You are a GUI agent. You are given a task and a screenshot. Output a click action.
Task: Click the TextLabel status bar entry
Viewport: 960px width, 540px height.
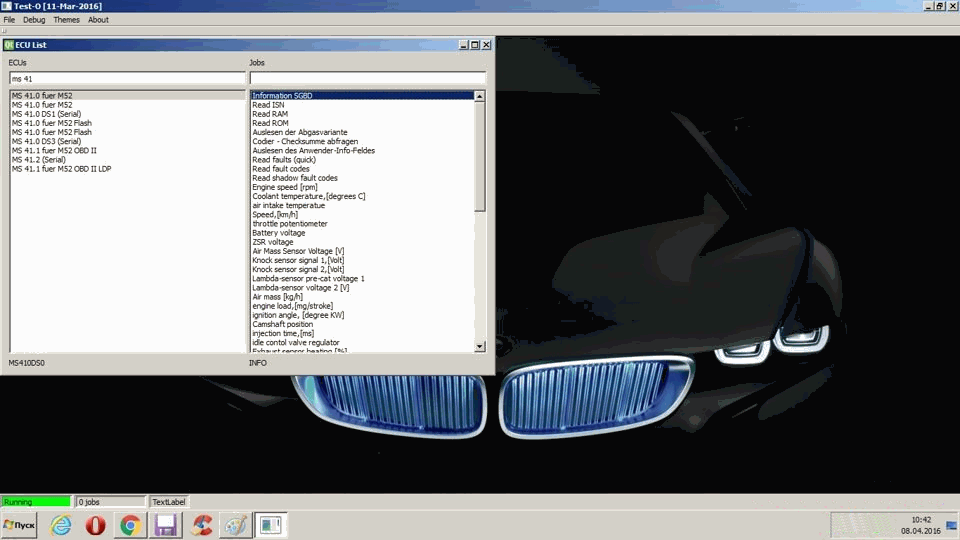tap(168, 501)
